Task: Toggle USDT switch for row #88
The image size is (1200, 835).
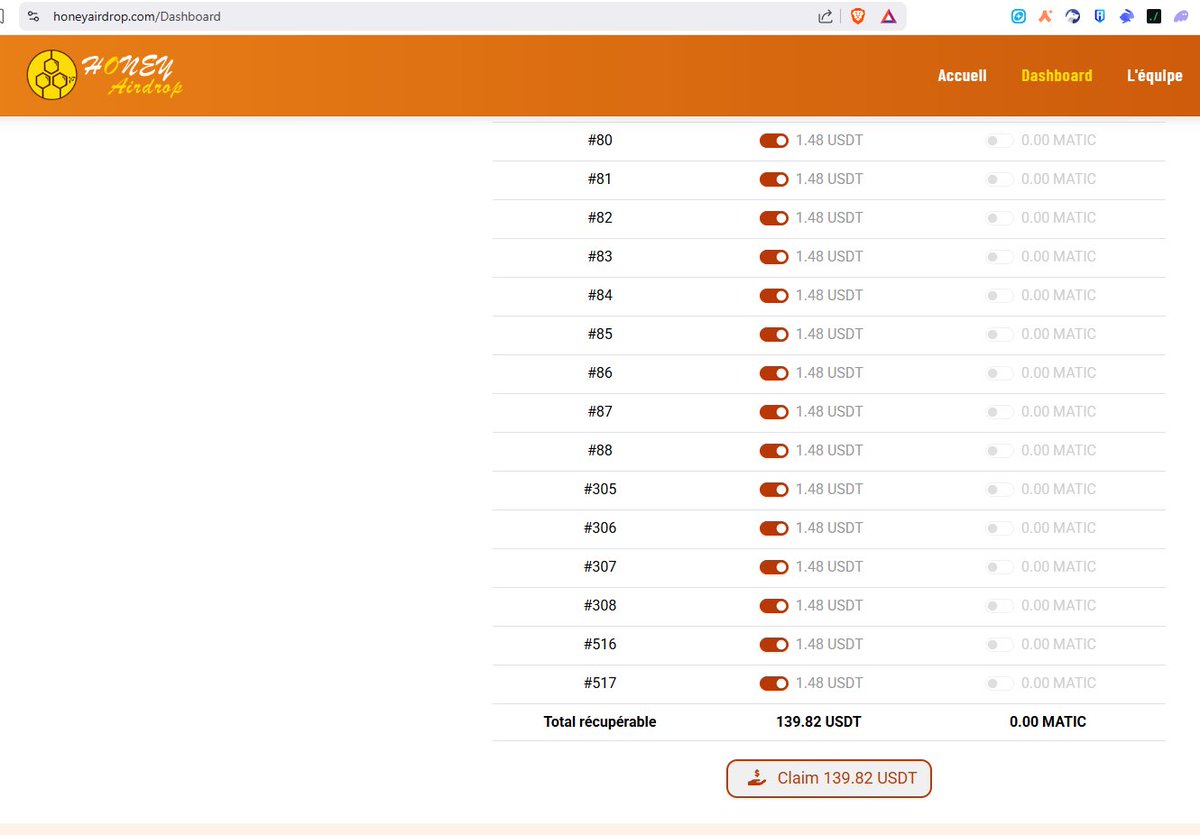Action: click(x=774, y=451)
